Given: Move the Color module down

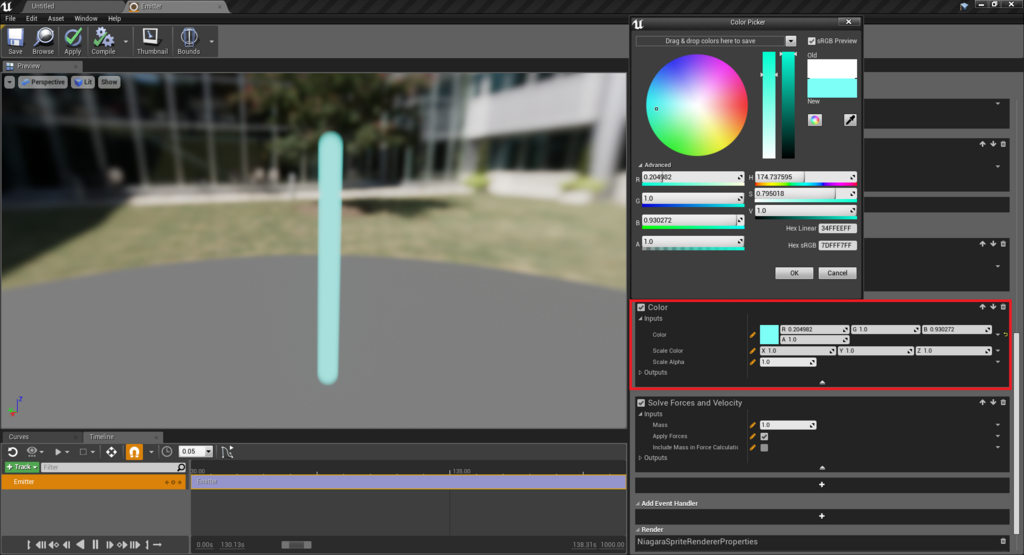Looking at the screenshot, I should (x=993, y=307).
